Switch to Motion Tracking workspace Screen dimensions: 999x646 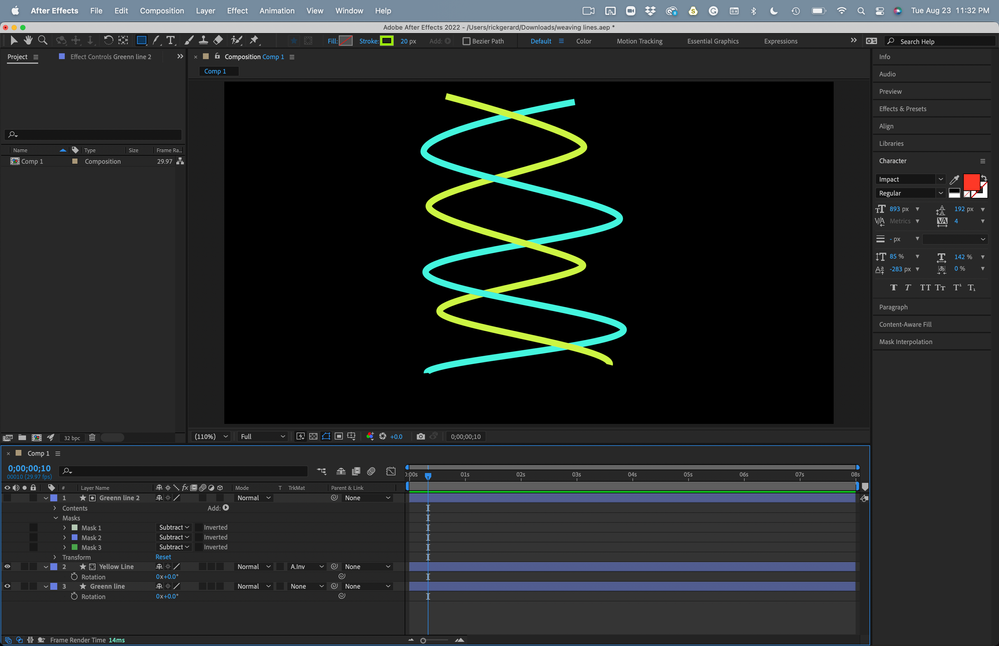[x=639, y=41]
